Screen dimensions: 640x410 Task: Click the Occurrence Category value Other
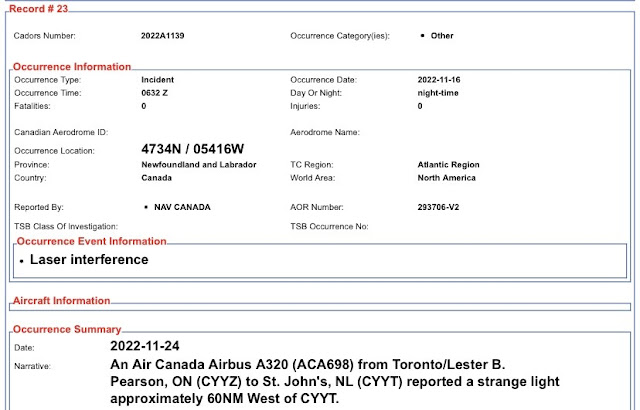(x=441, y=36)
